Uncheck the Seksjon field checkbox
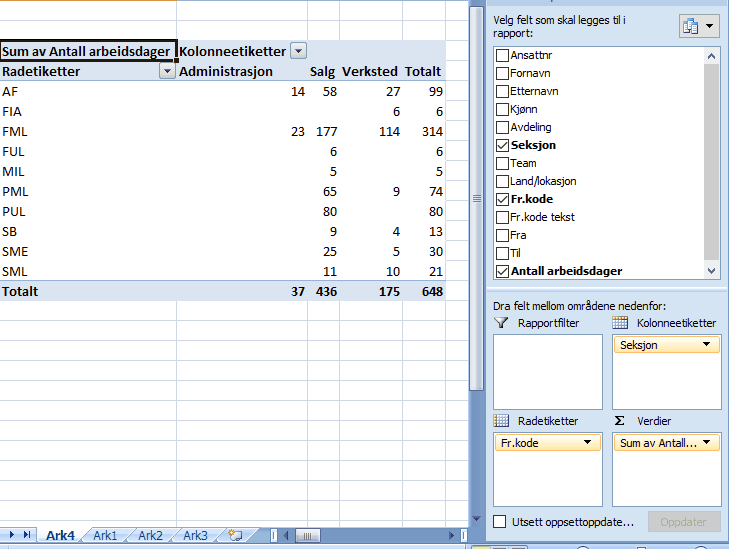Screen dimensions: 730x549 (x=502, y=145)
